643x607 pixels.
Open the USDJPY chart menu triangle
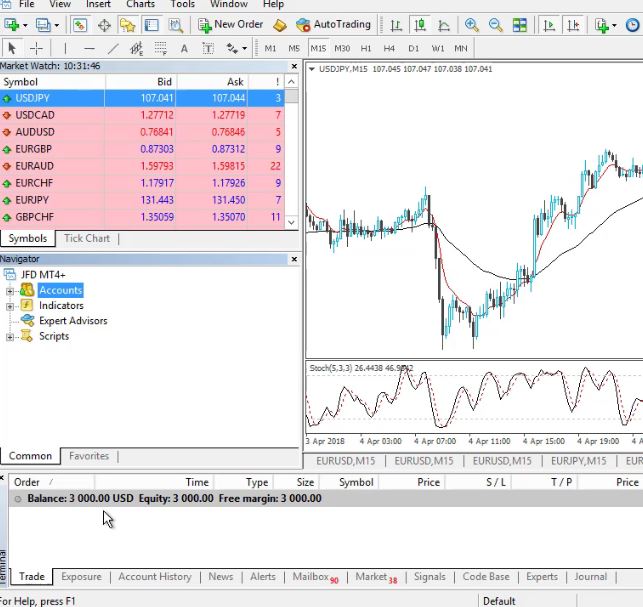(x=312, y=69)
